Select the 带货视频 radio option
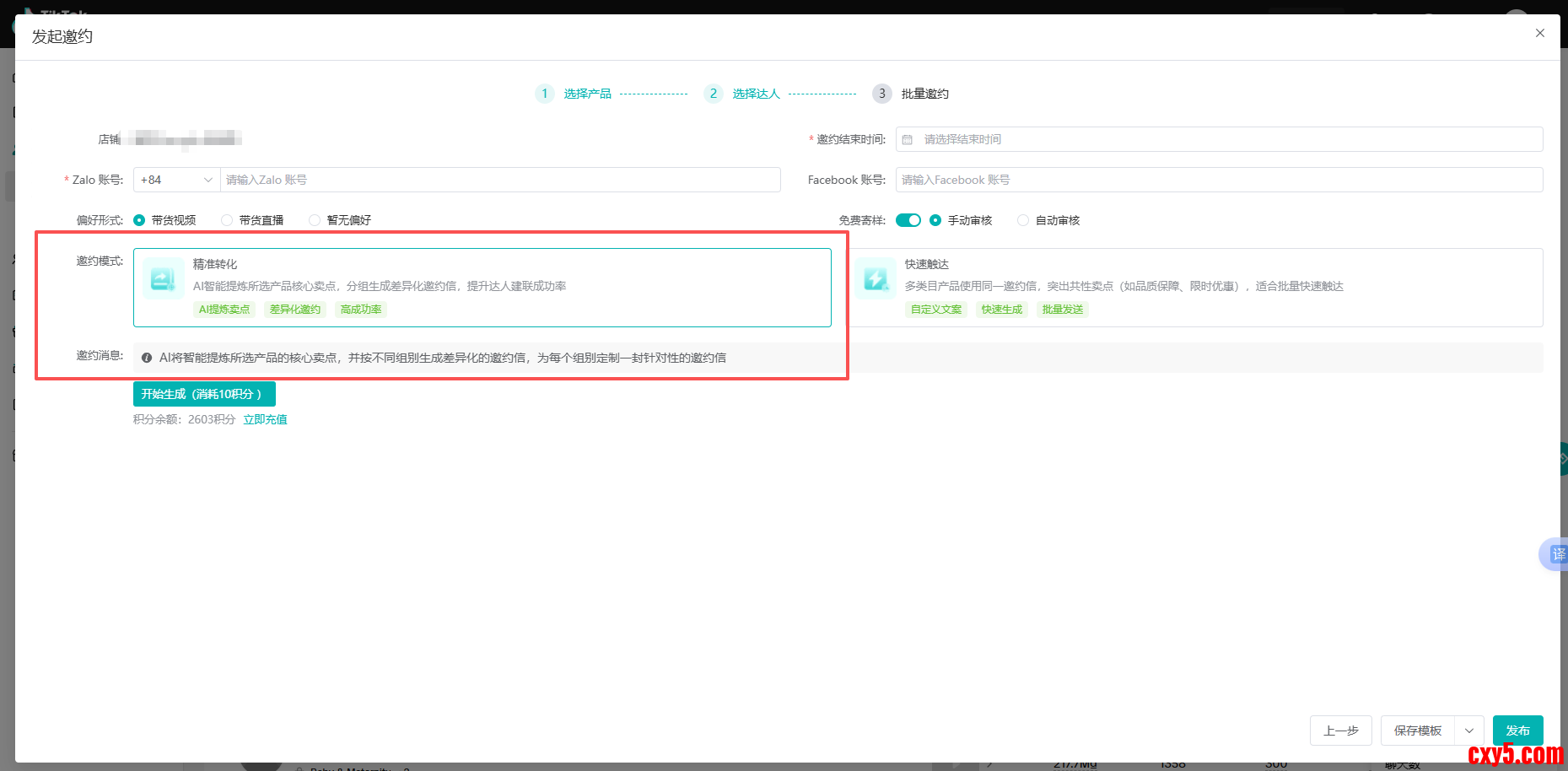 click(x=140, y=220)
